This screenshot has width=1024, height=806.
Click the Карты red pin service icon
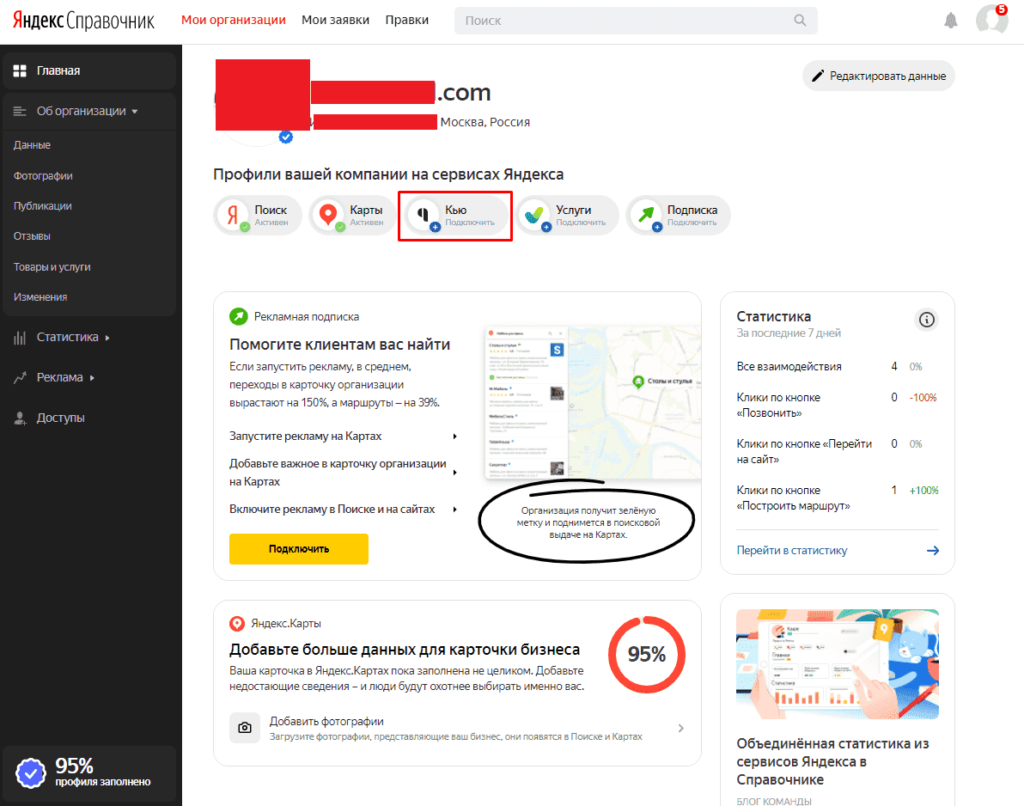click(x=328, y=215)
